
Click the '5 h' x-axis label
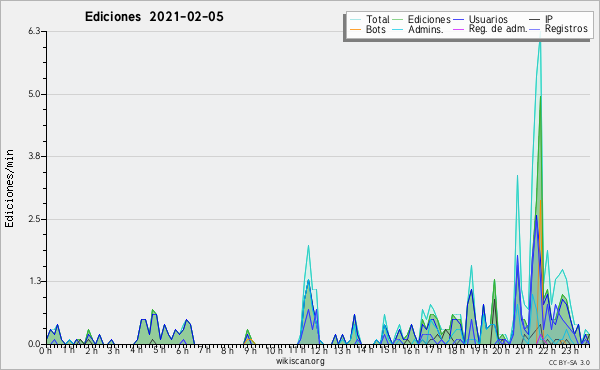coord(159,350)
